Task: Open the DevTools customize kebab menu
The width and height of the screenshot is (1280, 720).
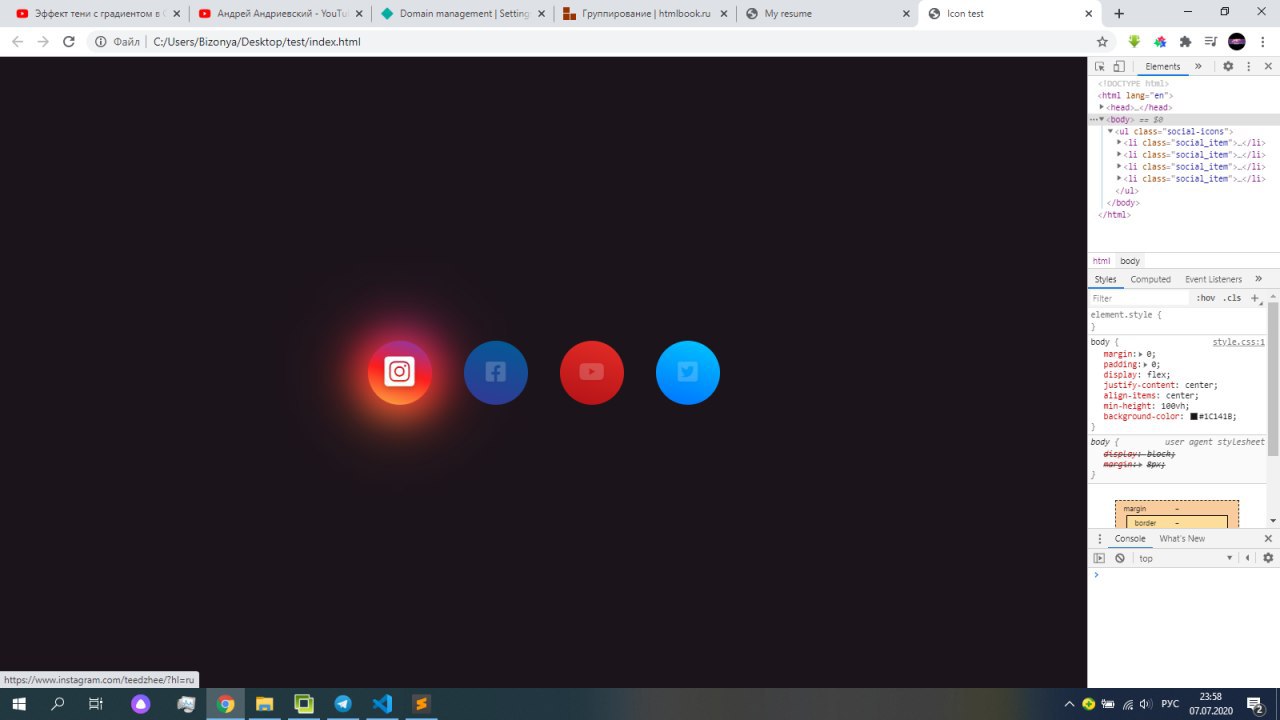Action: tap(1249, 66)
